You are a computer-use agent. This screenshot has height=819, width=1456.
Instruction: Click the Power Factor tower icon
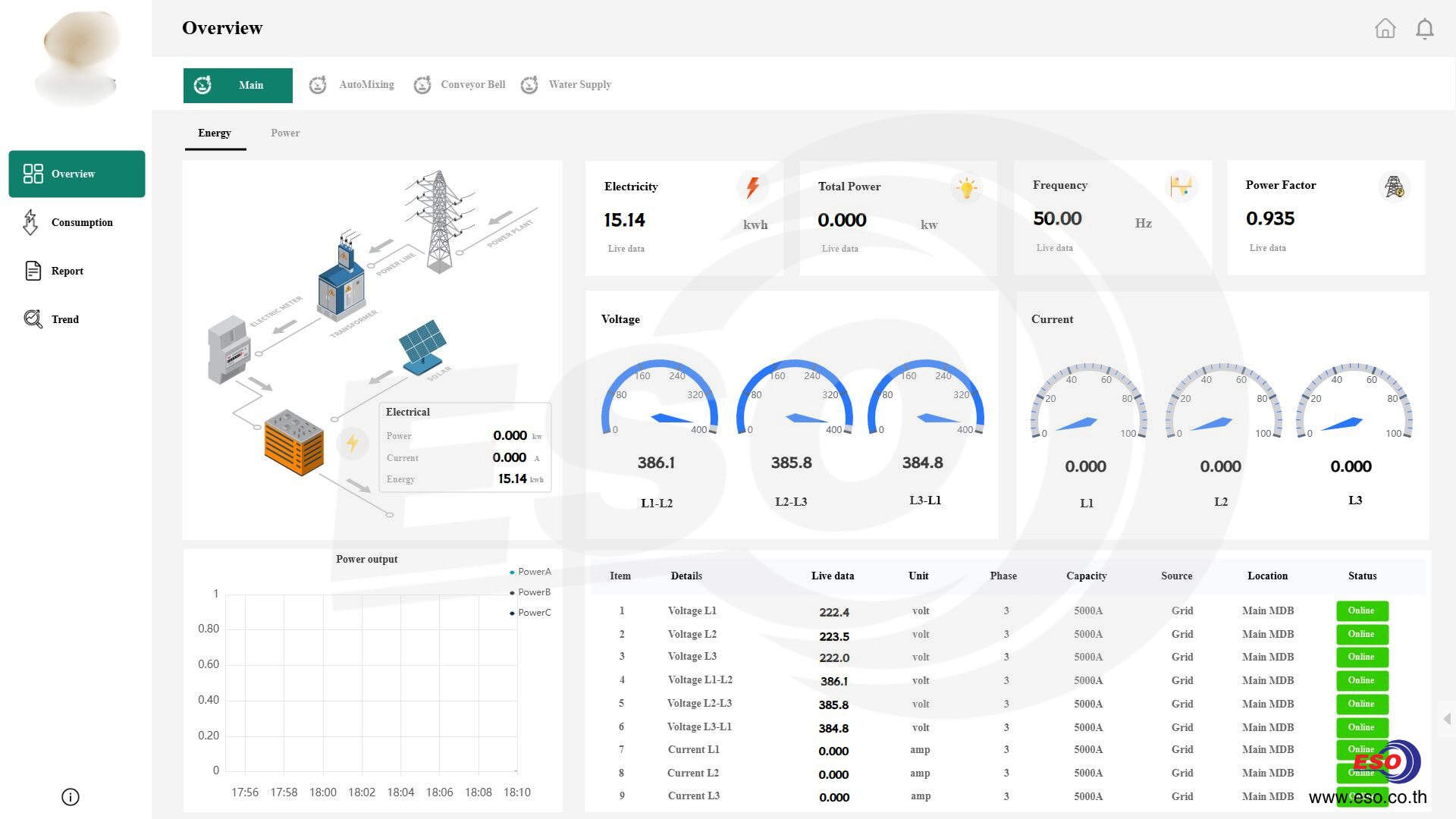point(1394,187)
